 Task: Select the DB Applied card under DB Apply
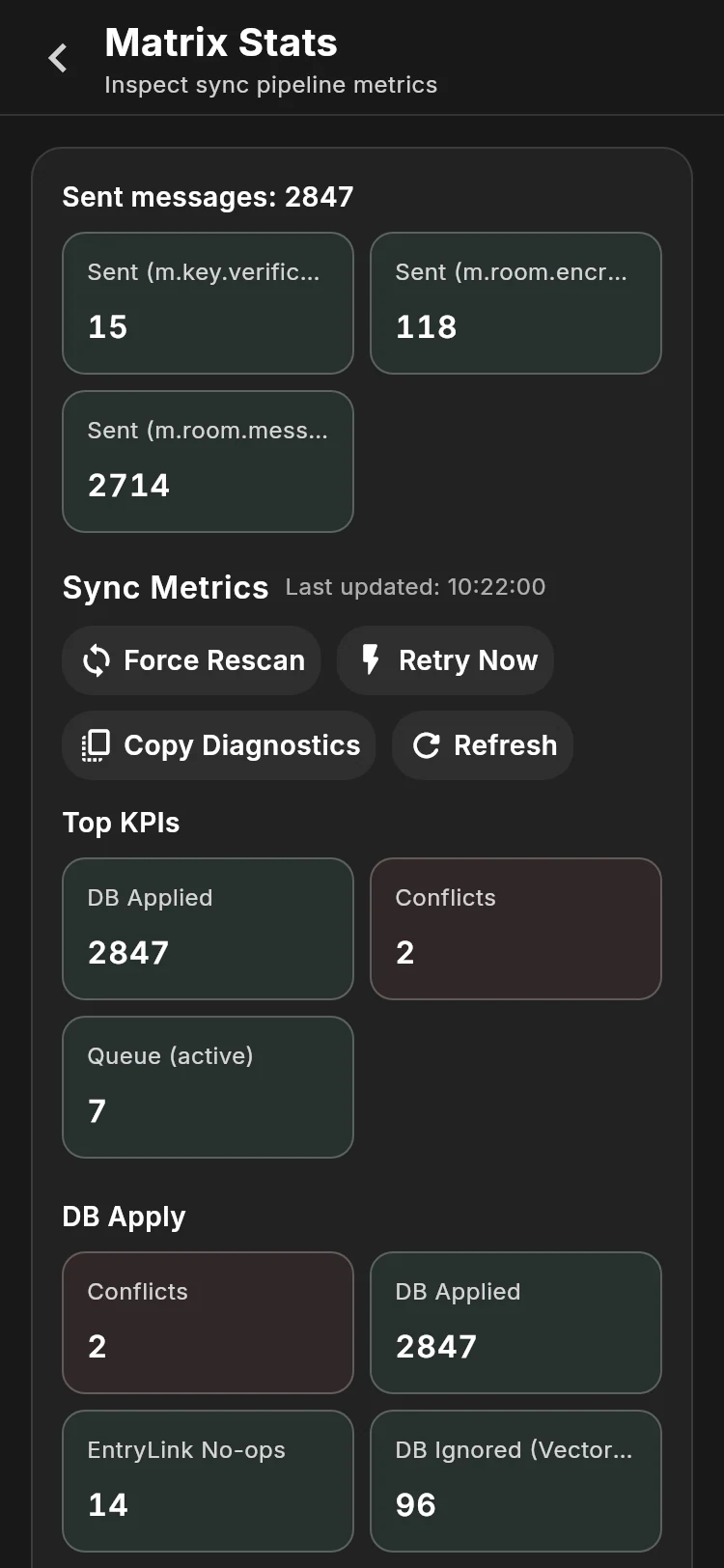click(x=515, y=1323)
